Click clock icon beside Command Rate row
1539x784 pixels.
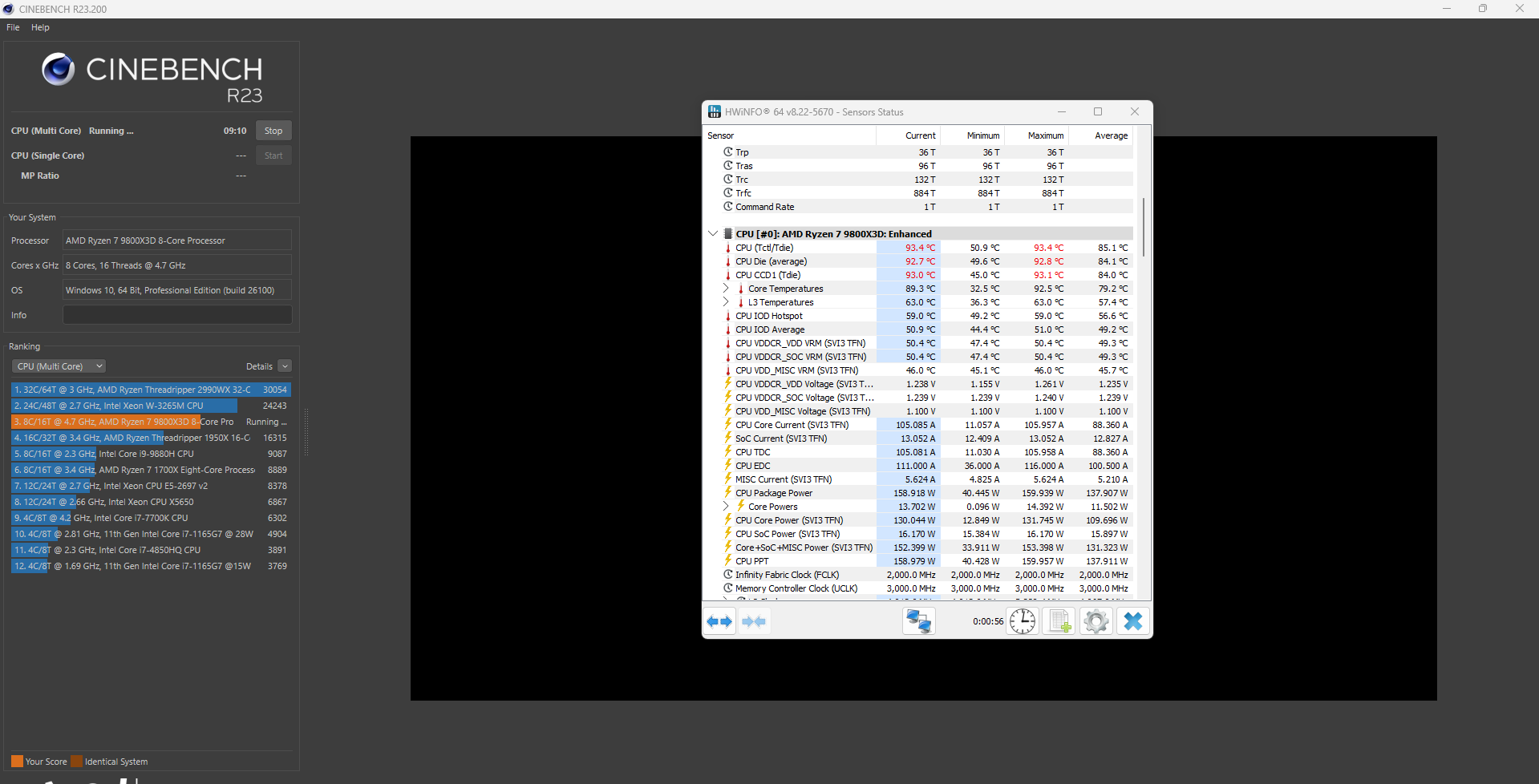coord(728,207)
